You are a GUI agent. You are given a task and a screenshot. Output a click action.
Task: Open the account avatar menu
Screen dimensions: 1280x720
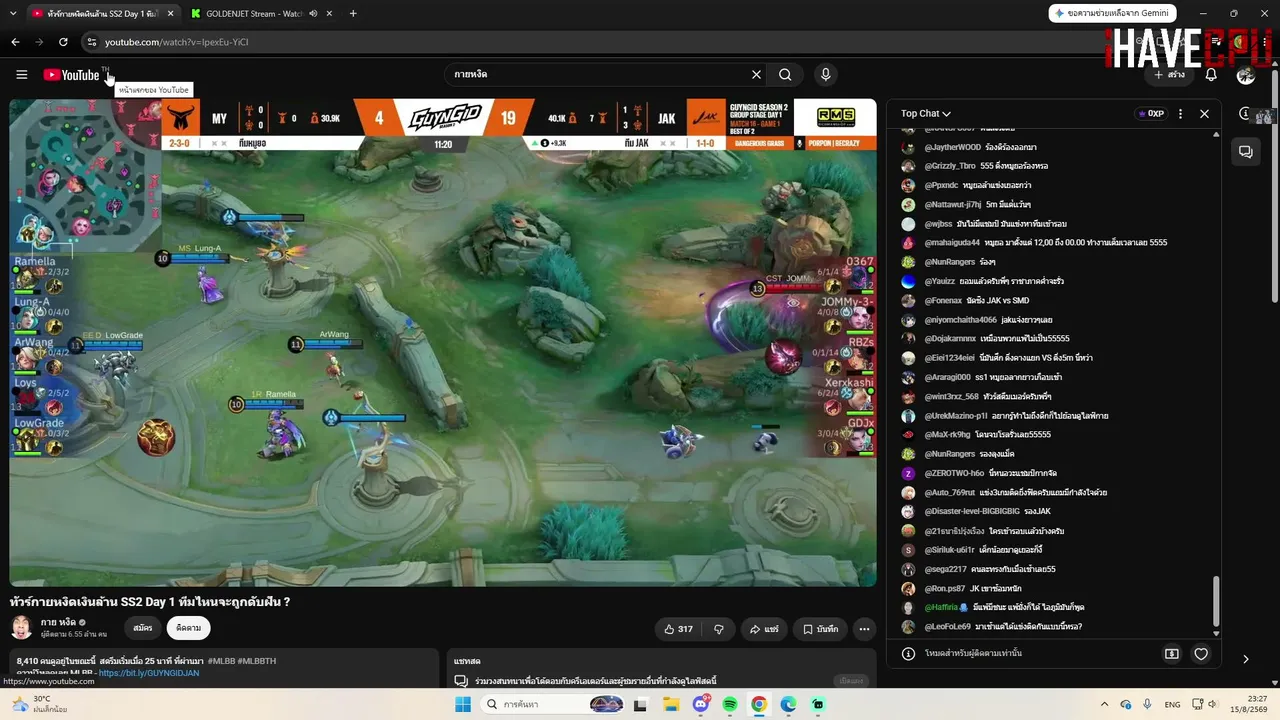point(1246,75)
